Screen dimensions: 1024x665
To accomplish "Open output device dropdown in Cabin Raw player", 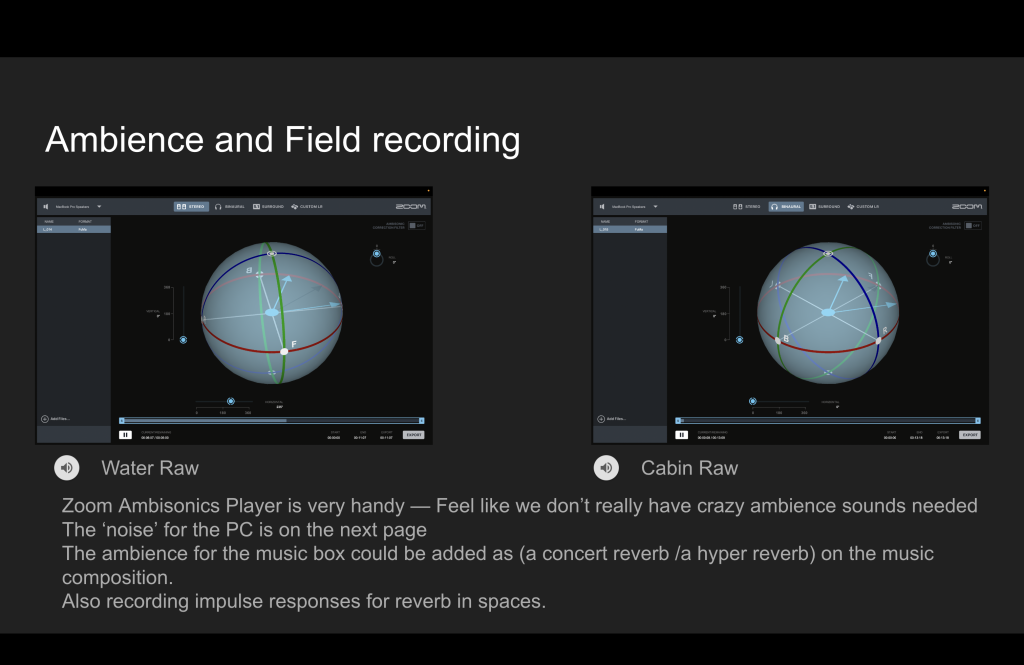I will (656, 206).
